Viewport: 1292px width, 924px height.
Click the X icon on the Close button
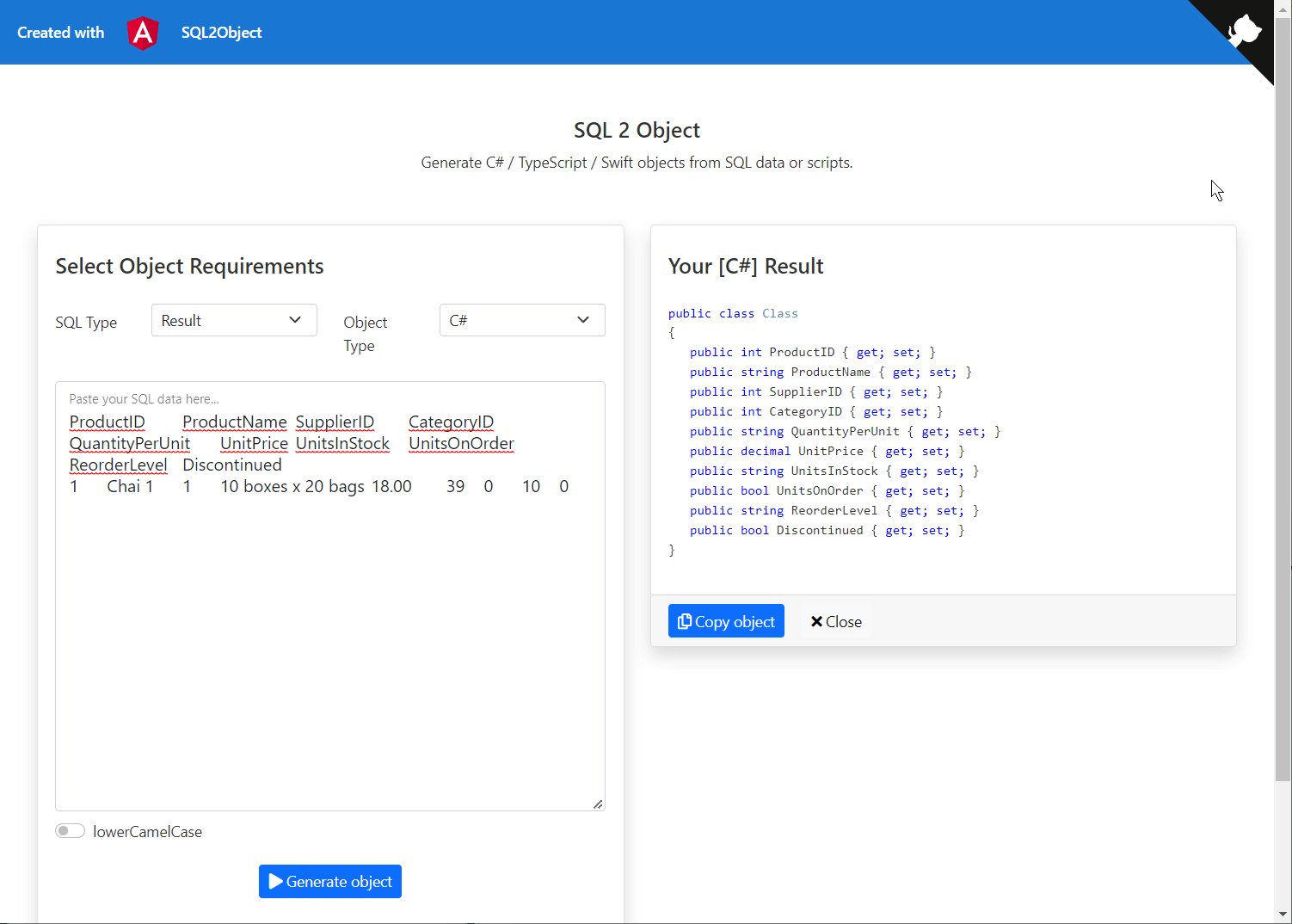click(816, 620)
